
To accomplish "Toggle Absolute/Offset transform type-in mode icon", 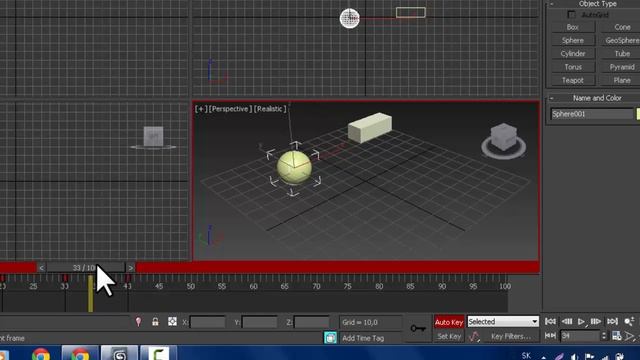I will (x=172, y=322).
